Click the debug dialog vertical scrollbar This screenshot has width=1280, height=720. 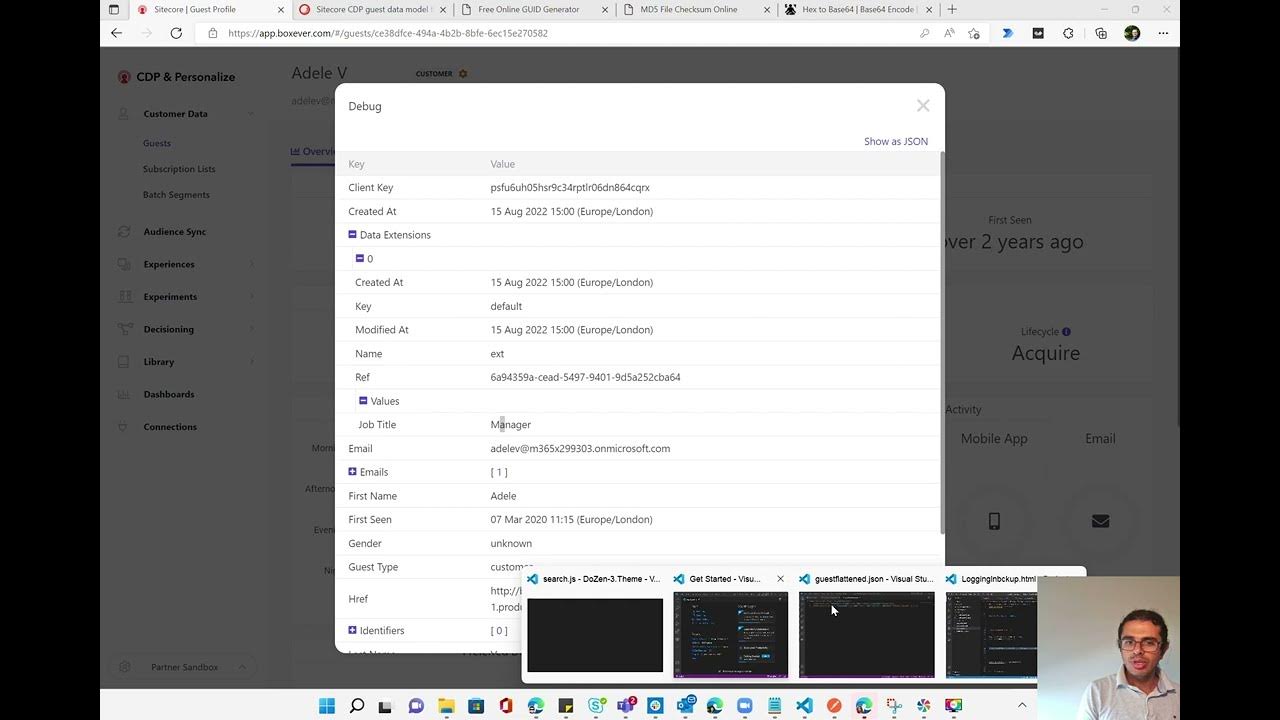coord(941,345)
